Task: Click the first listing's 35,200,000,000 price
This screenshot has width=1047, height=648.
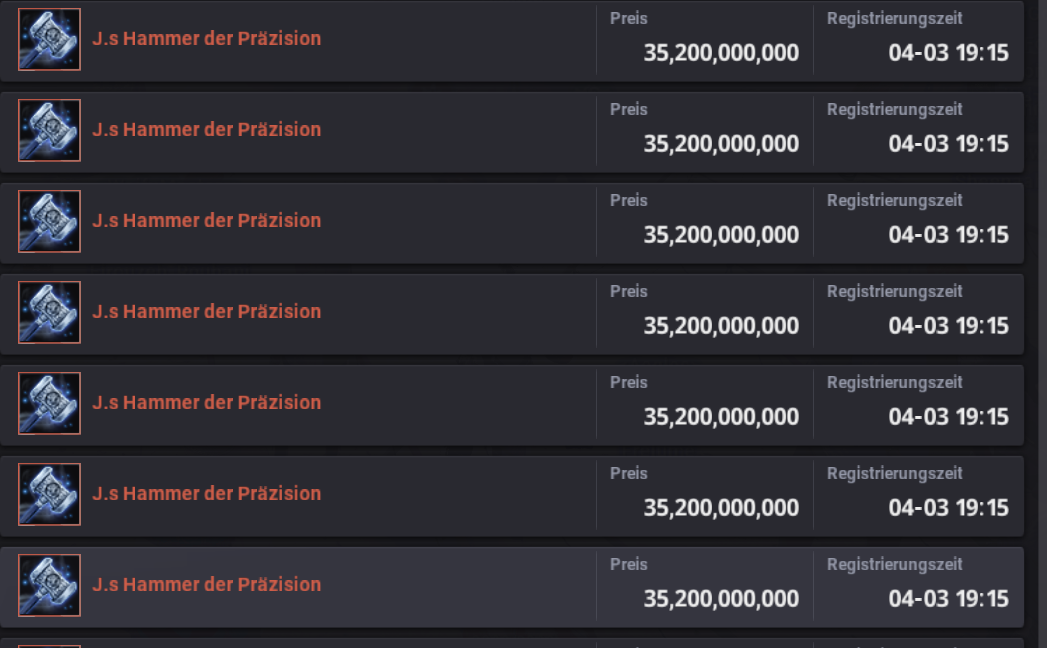Action: click(721, 53)
